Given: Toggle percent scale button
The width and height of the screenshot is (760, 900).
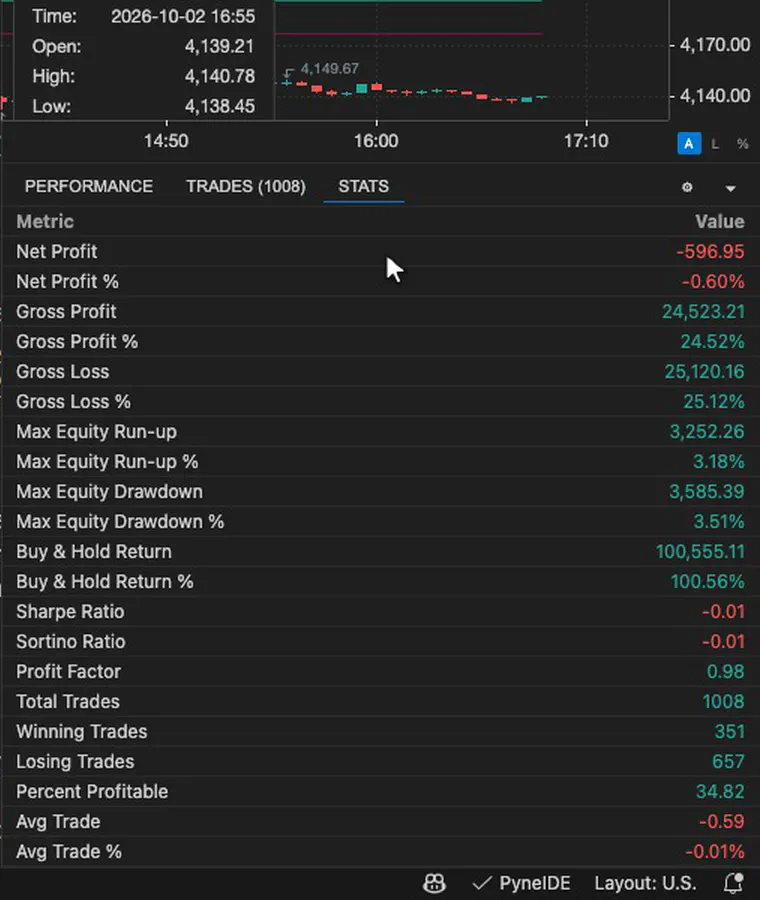Looking at the screenshot, I should click(743, 144).
